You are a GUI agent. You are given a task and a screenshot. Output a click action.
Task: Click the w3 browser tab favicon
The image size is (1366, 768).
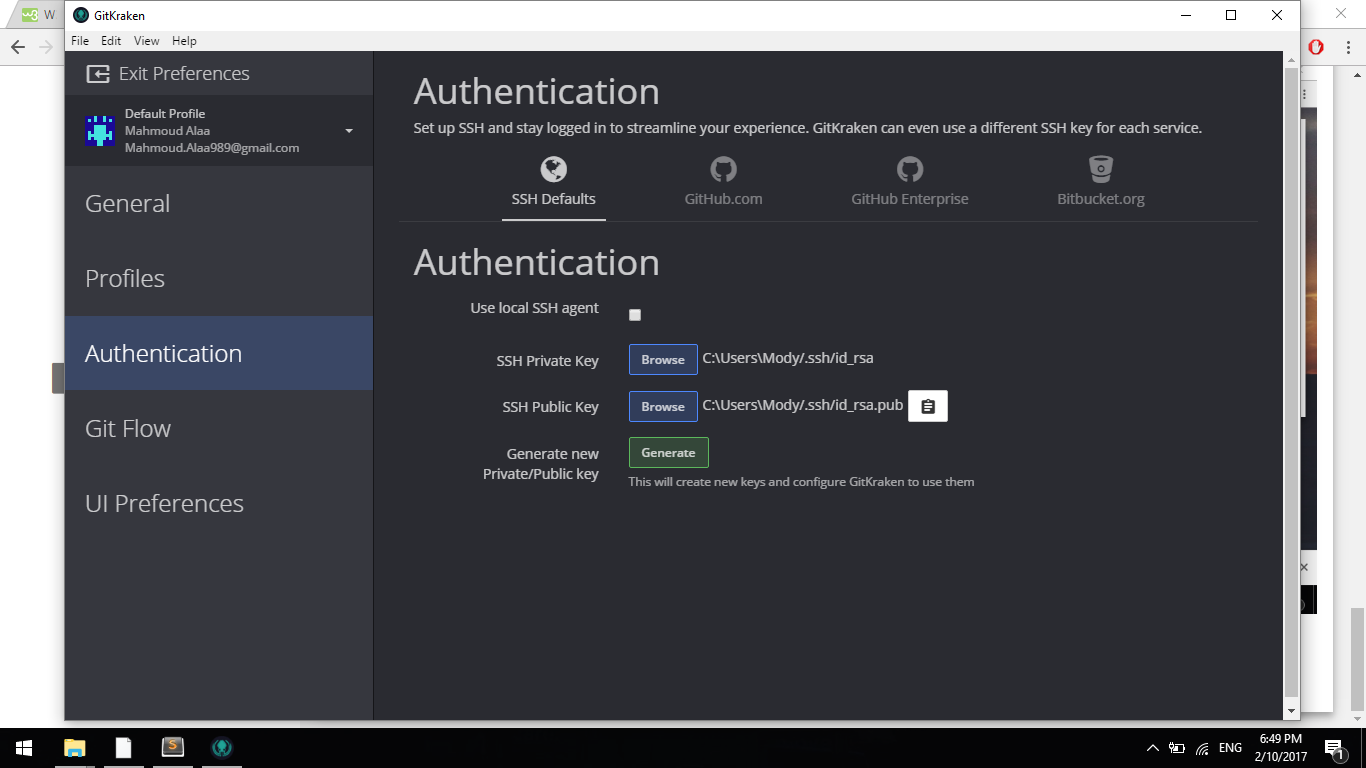(30, 15)
